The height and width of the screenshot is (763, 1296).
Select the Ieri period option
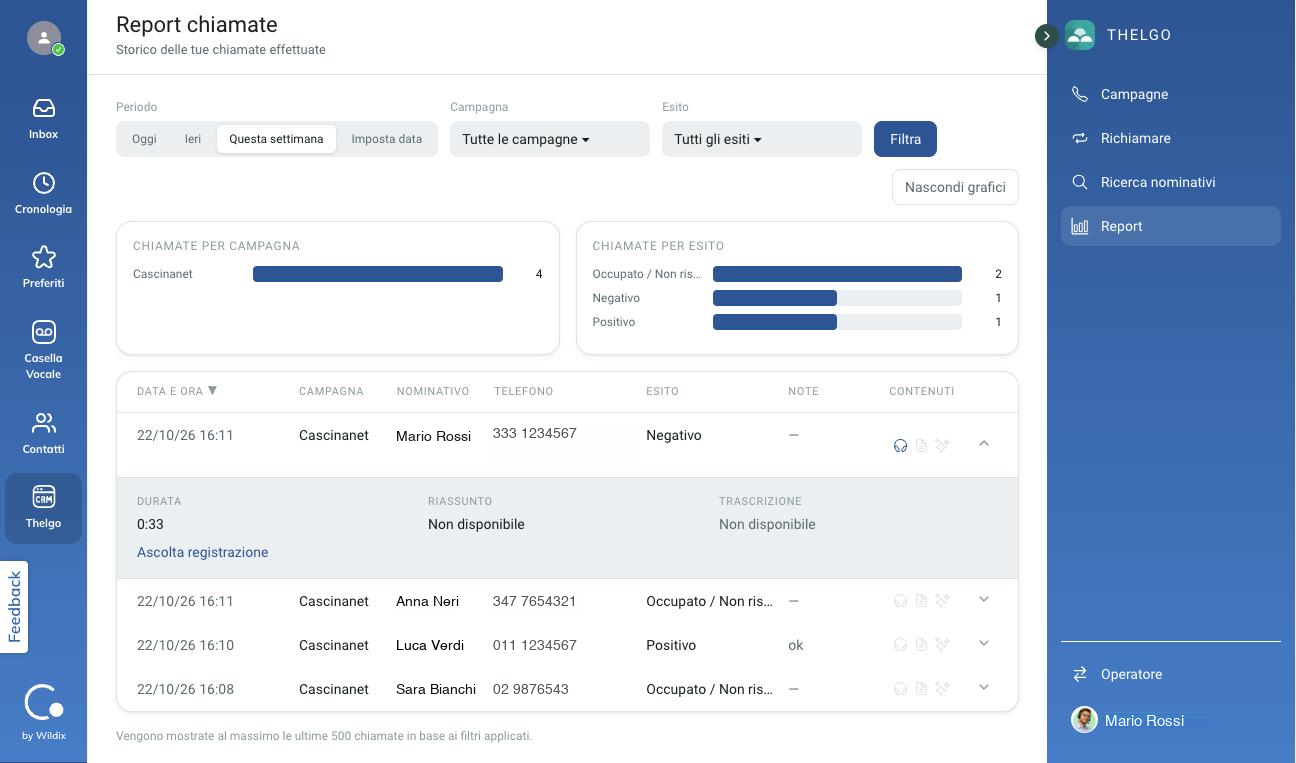pos(193,139)
